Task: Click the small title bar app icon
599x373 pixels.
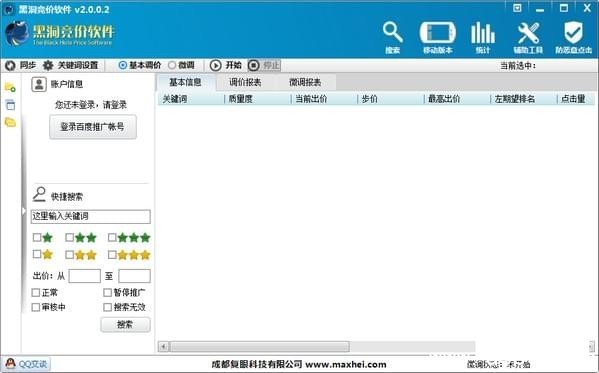Action: coord(9,10)
